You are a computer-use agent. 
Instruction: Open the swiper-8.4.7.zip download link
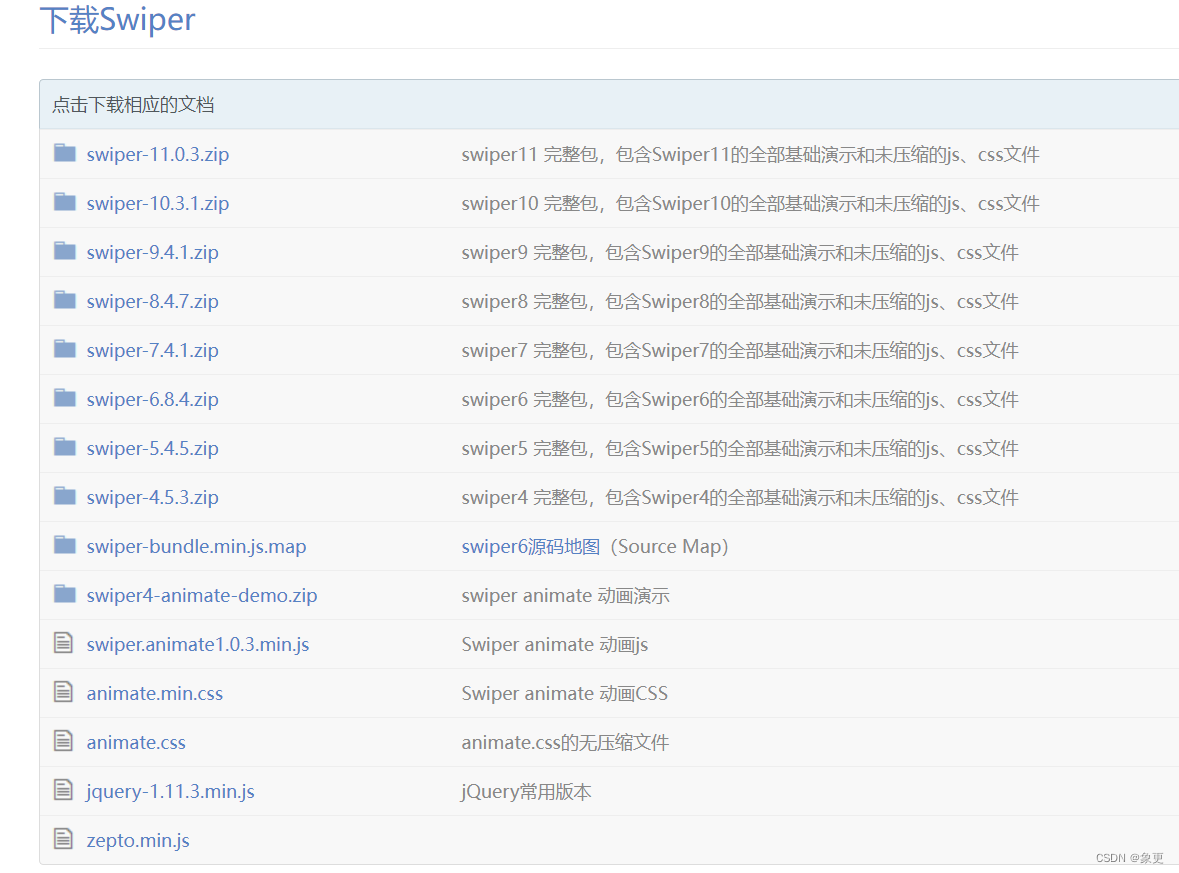tap(153, 302)
